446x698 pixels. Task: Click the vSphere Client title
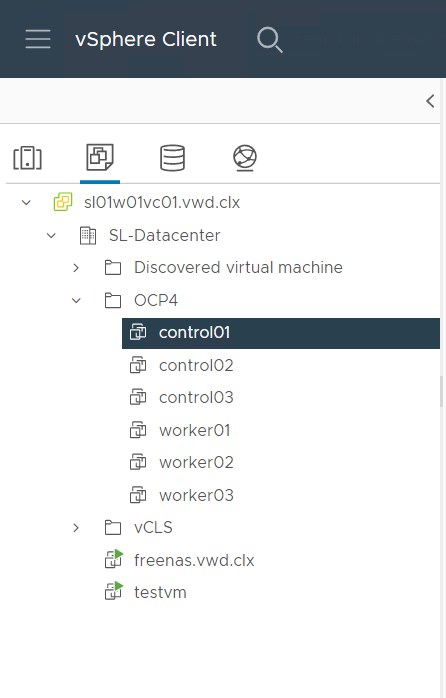[x=146, y=39]
